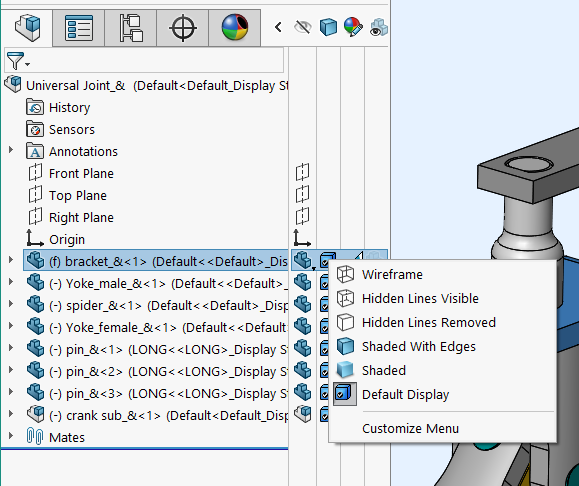Click the display mode cube column header
Image resolution: width=579 pixels, height=486 pixels.
point(328,27)
